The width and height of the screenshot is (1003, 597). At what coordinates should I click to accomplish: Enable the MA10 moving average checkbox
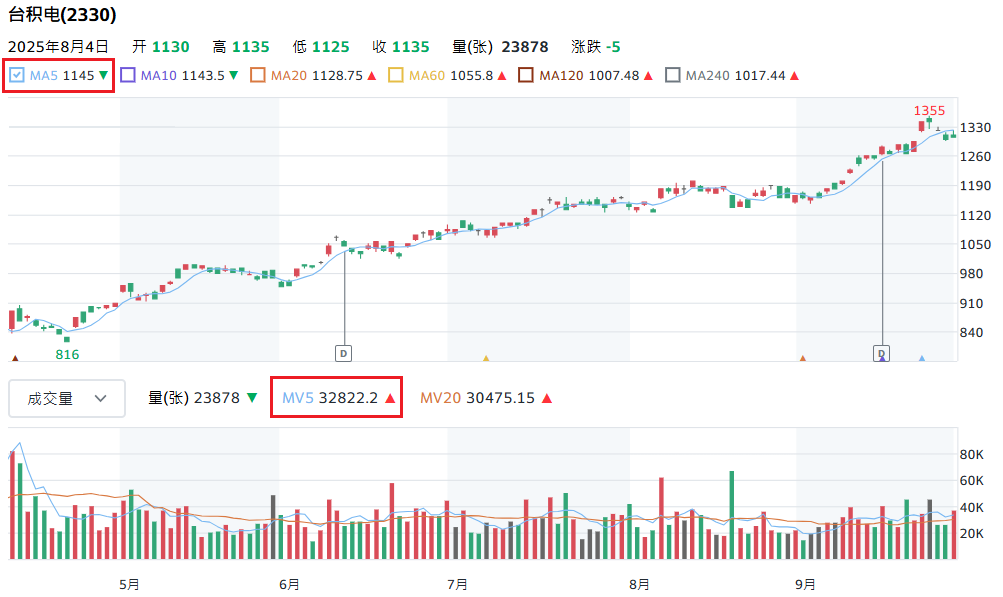(128, 76)
